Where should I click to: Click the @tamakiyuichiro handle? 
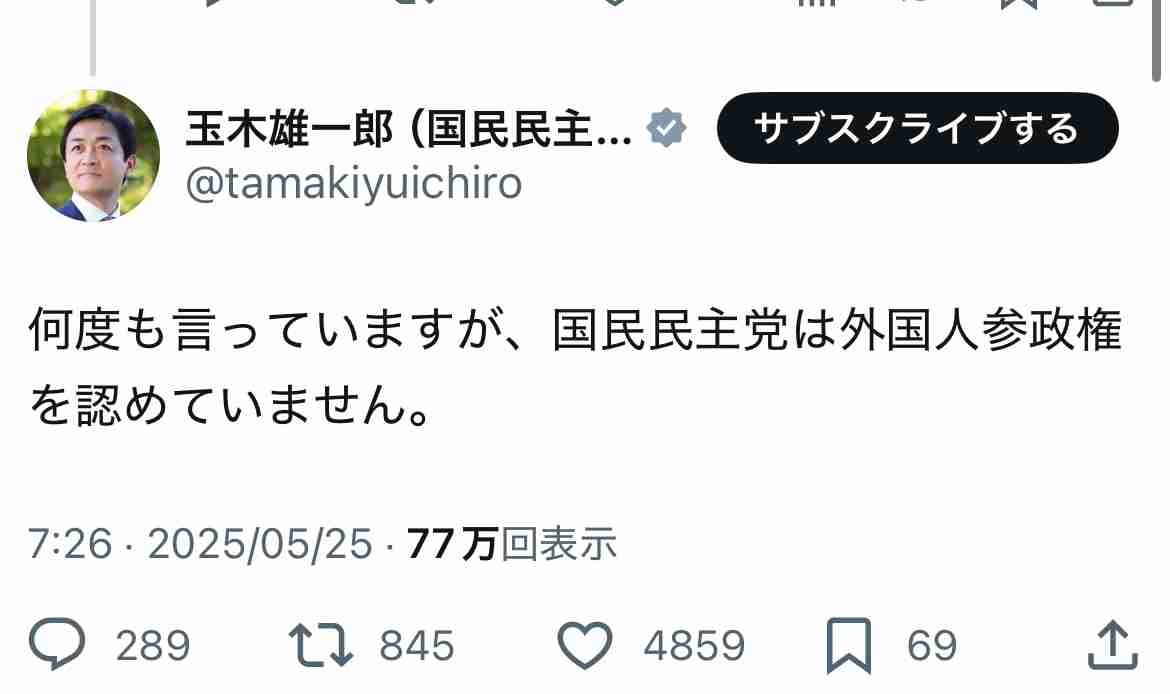tap(354, 184)
